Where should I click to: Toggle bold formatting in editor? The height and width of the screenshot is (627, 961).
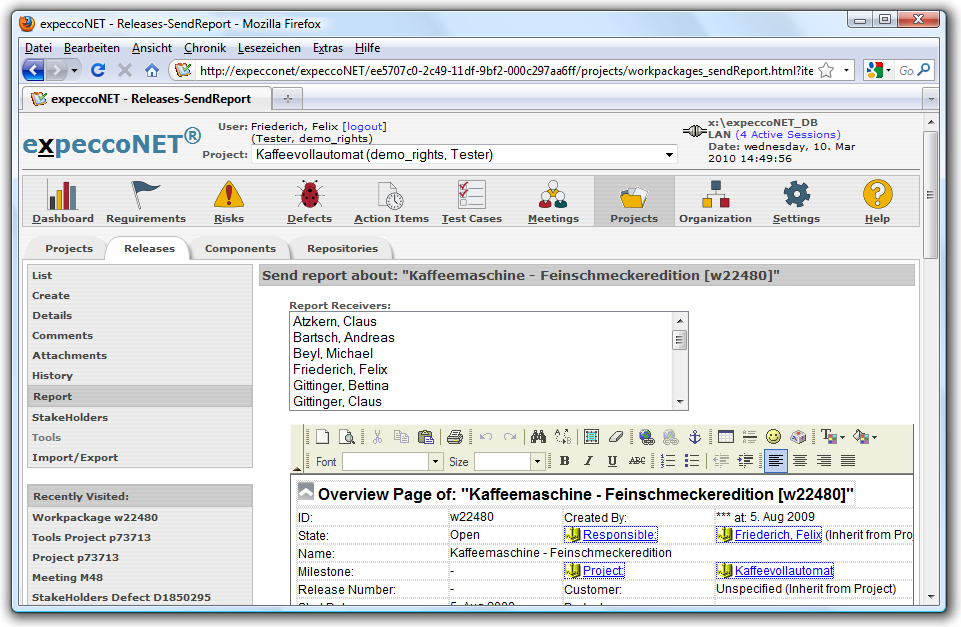click(564, 461)
